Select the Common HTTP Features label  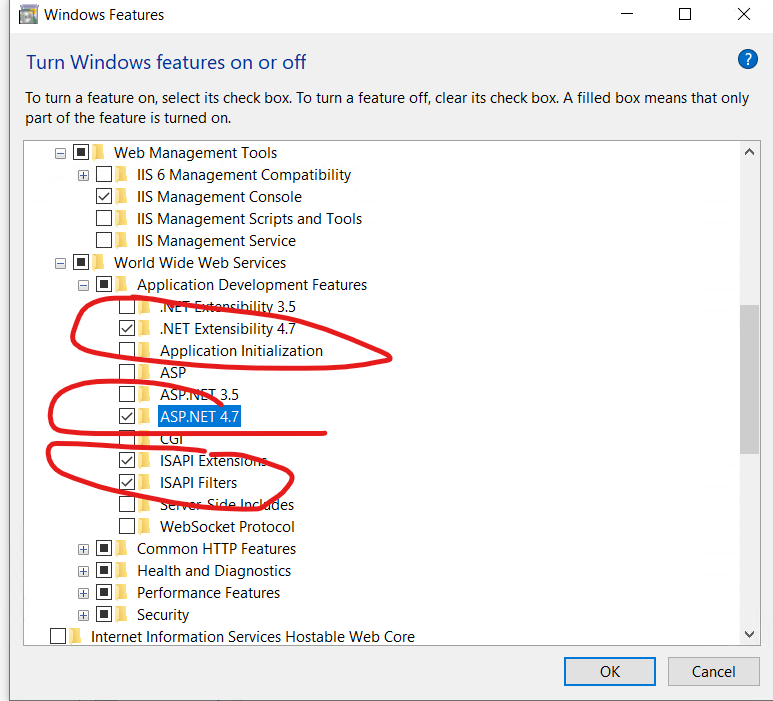pyautogui.click(x=216, y=549)
